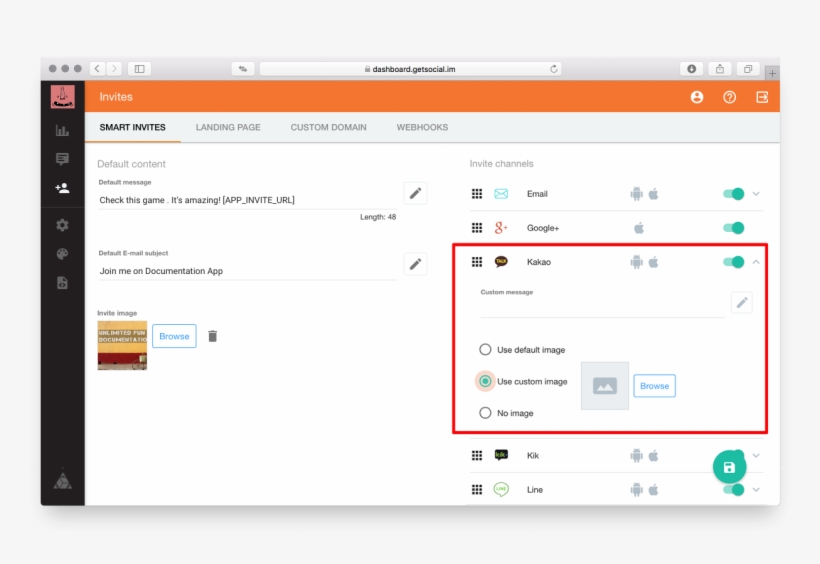
Task: Grab the Google+ channel drag handle
Action: pyautogui.click(x=477, y=228)
